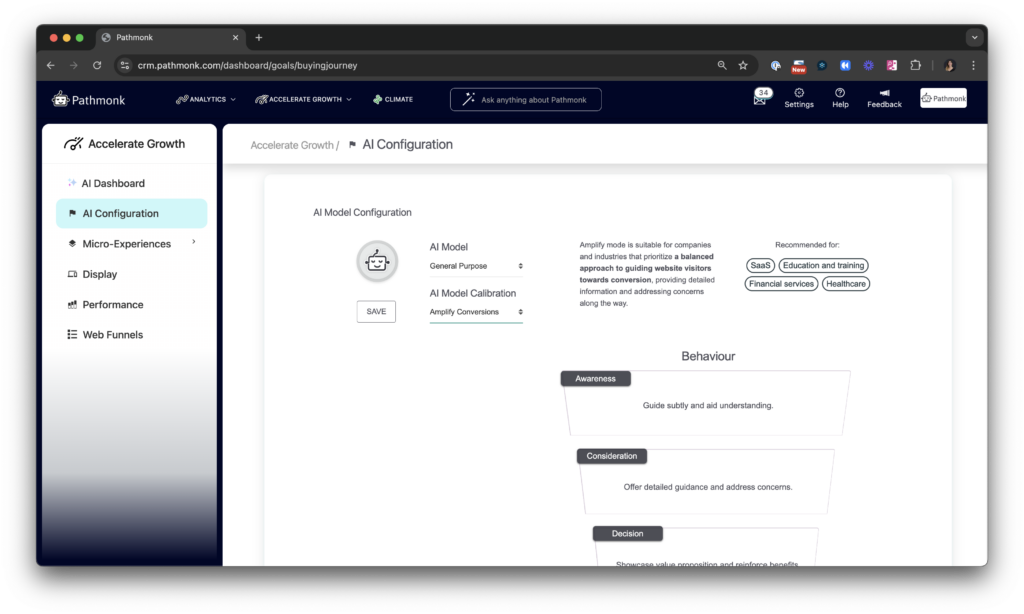
Task: Open the inbox envelope icon with 34 badge
Action: point(761,98)
